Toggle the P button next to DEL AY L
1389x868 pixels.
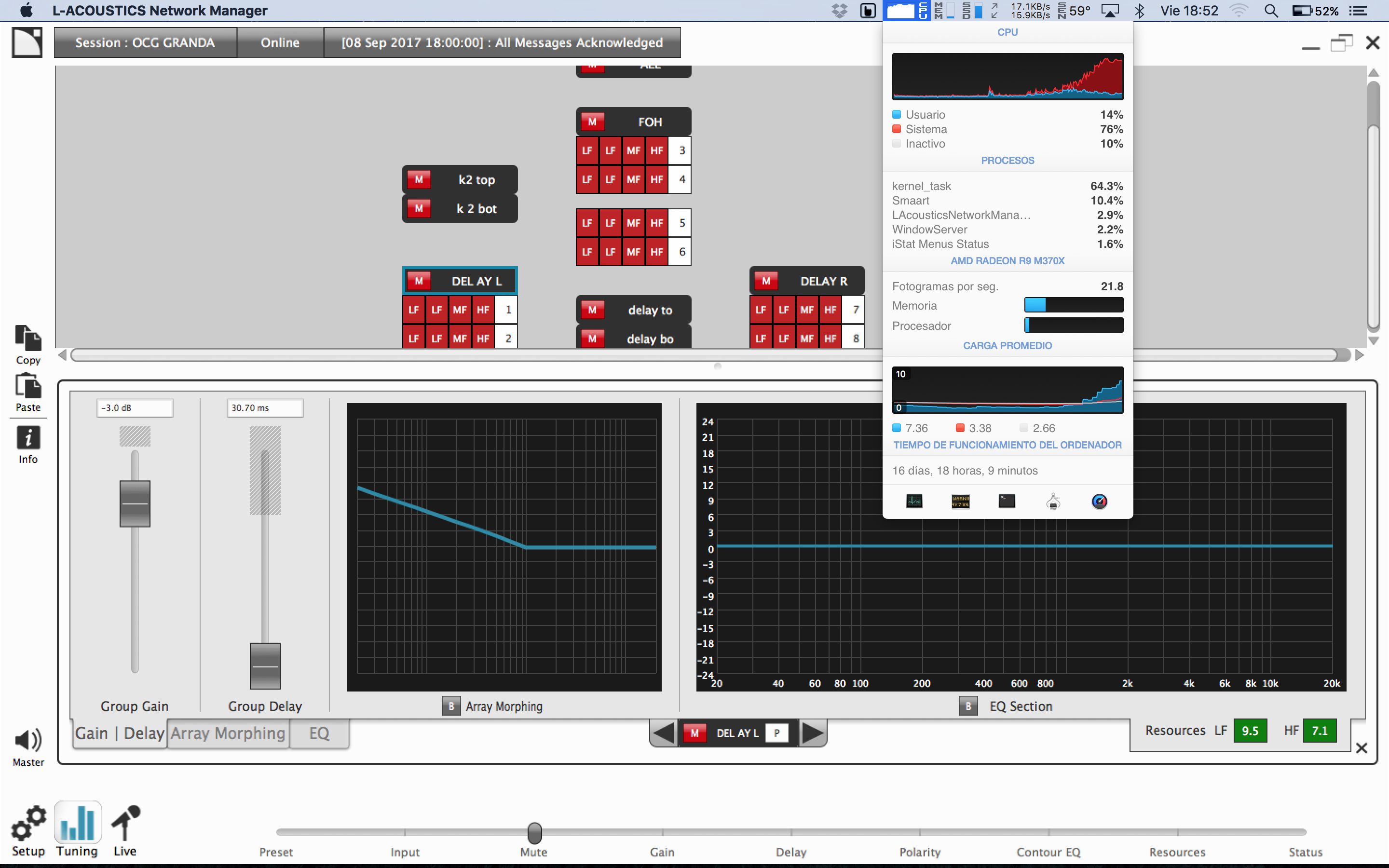pyautogui.click(x=777, y=733)
